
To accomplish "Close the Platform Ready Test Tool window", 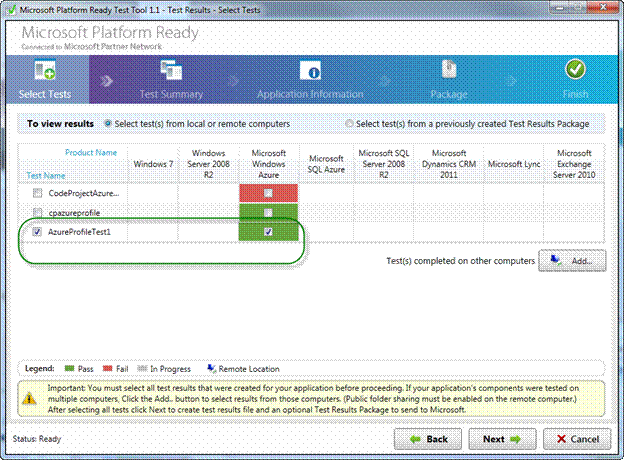I will [603, 7].
